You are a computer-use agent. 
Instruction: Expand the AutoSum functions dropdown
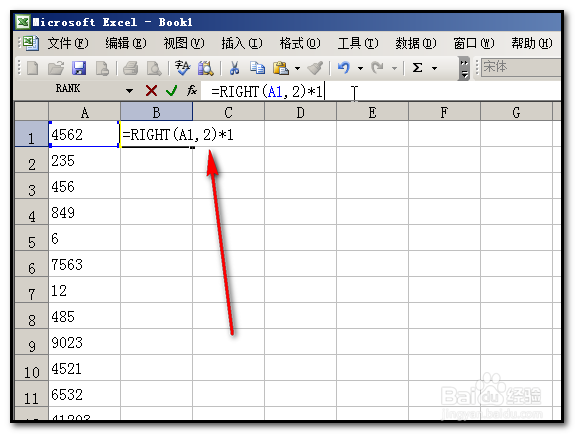point(435,68)
